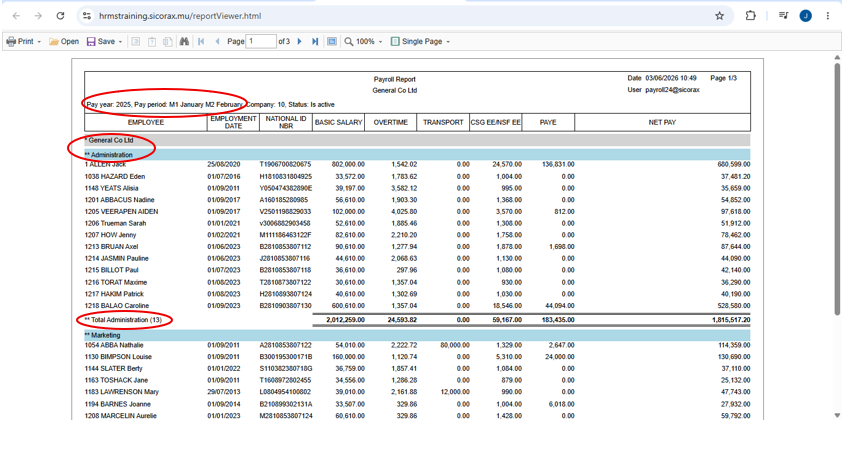This screenshot has width=846, height=451.
Task: Click employee 1218 BALAO Caroline
Action: pyautogui.click(x=117, y=305)
